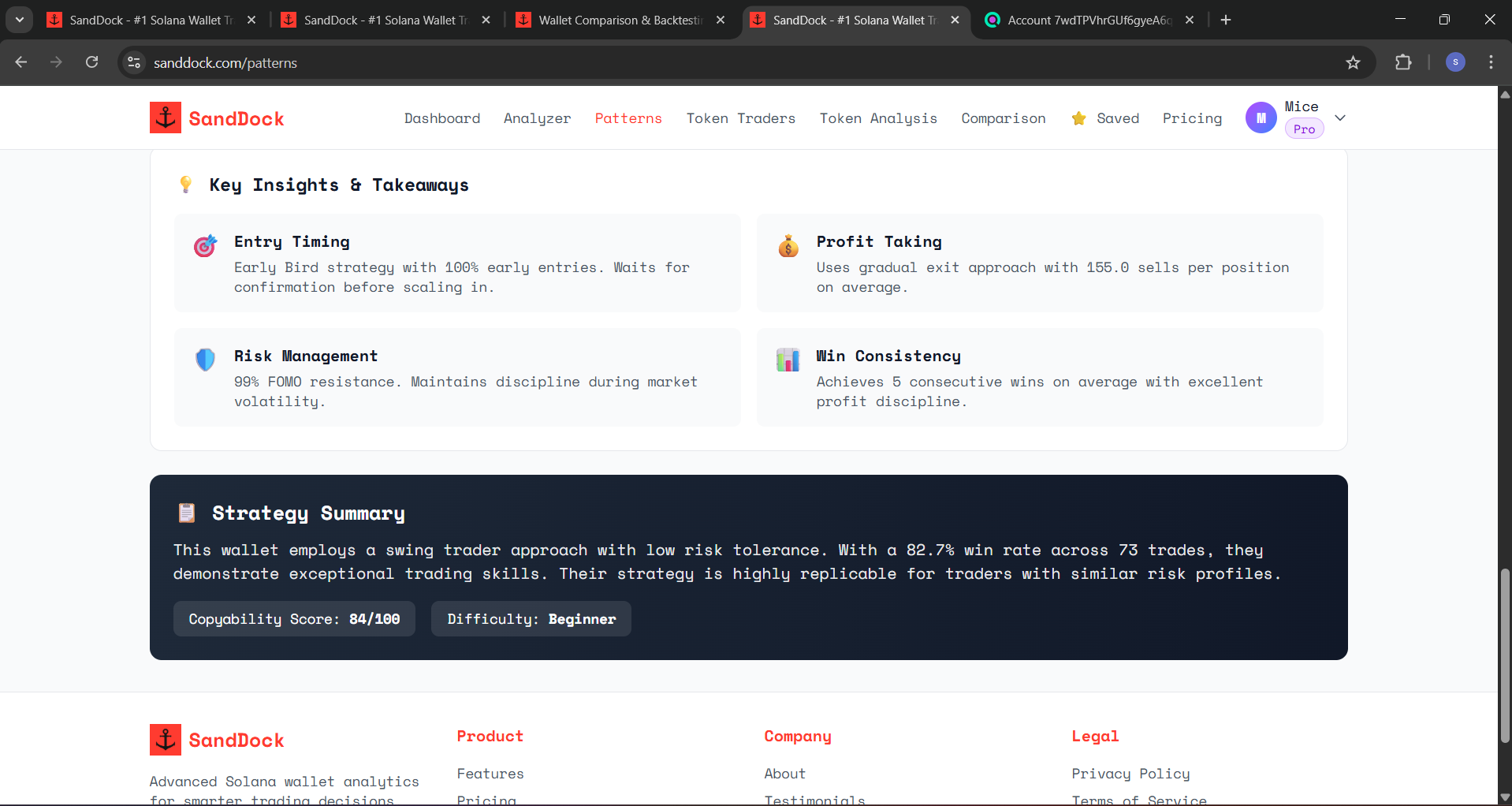Click the Win Consistency card title
Screen dimensions: 1512x806
tap(888, 356)
